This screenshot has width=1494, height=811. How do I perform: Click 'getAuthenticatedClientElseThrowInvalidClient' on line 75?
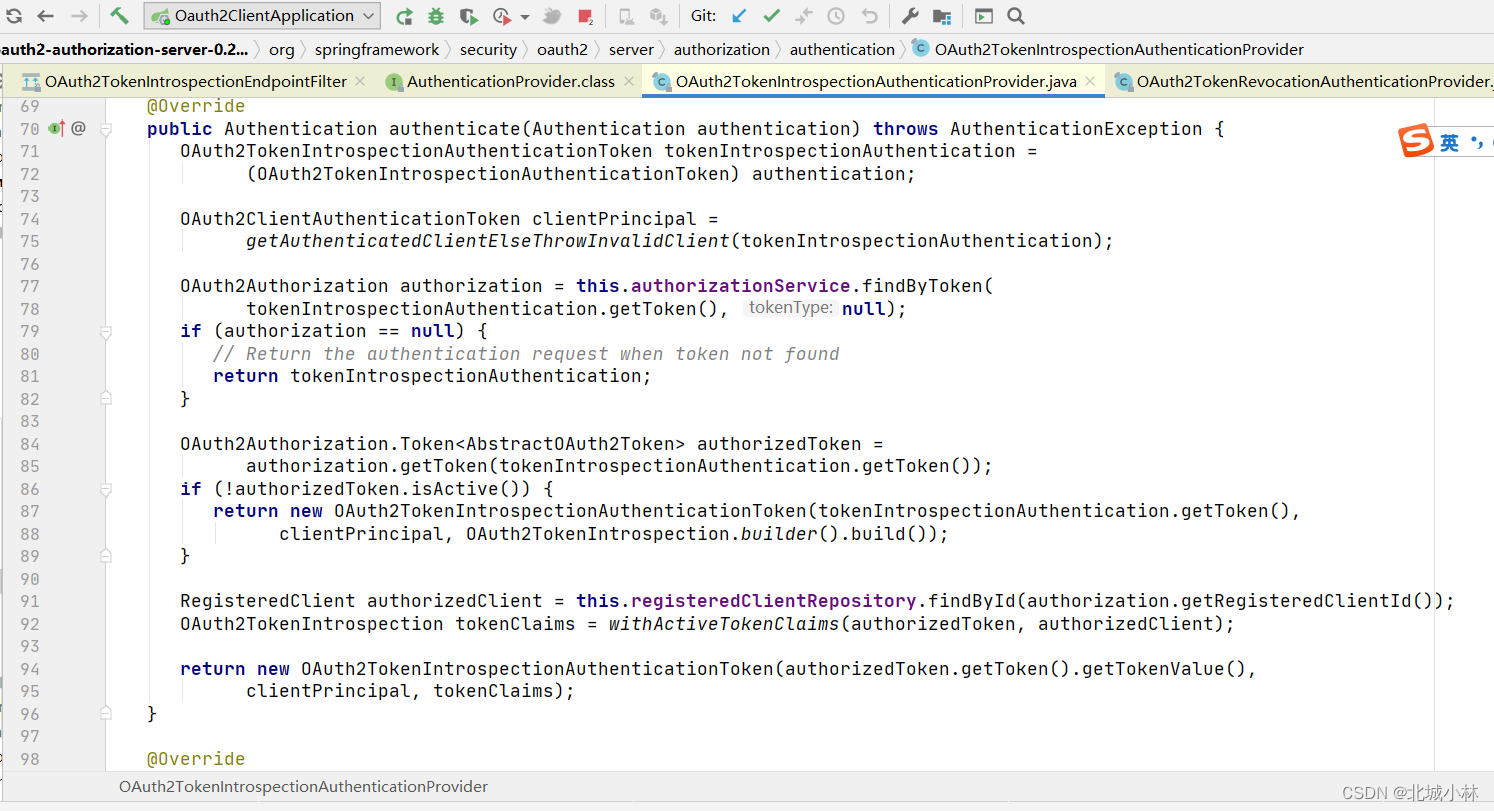(x=488, y=241)
